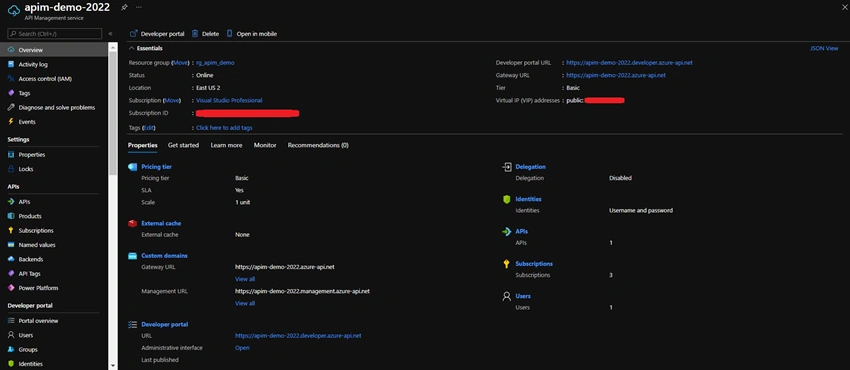Click Move link next to Subscription

click(172, 100)
